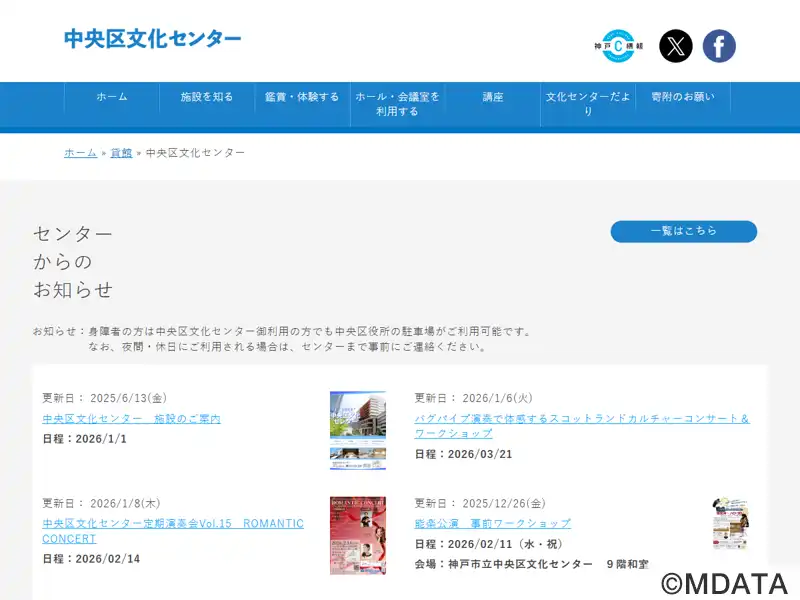Open the 能楽公演 事前ワークショップ link

(492, 523)
